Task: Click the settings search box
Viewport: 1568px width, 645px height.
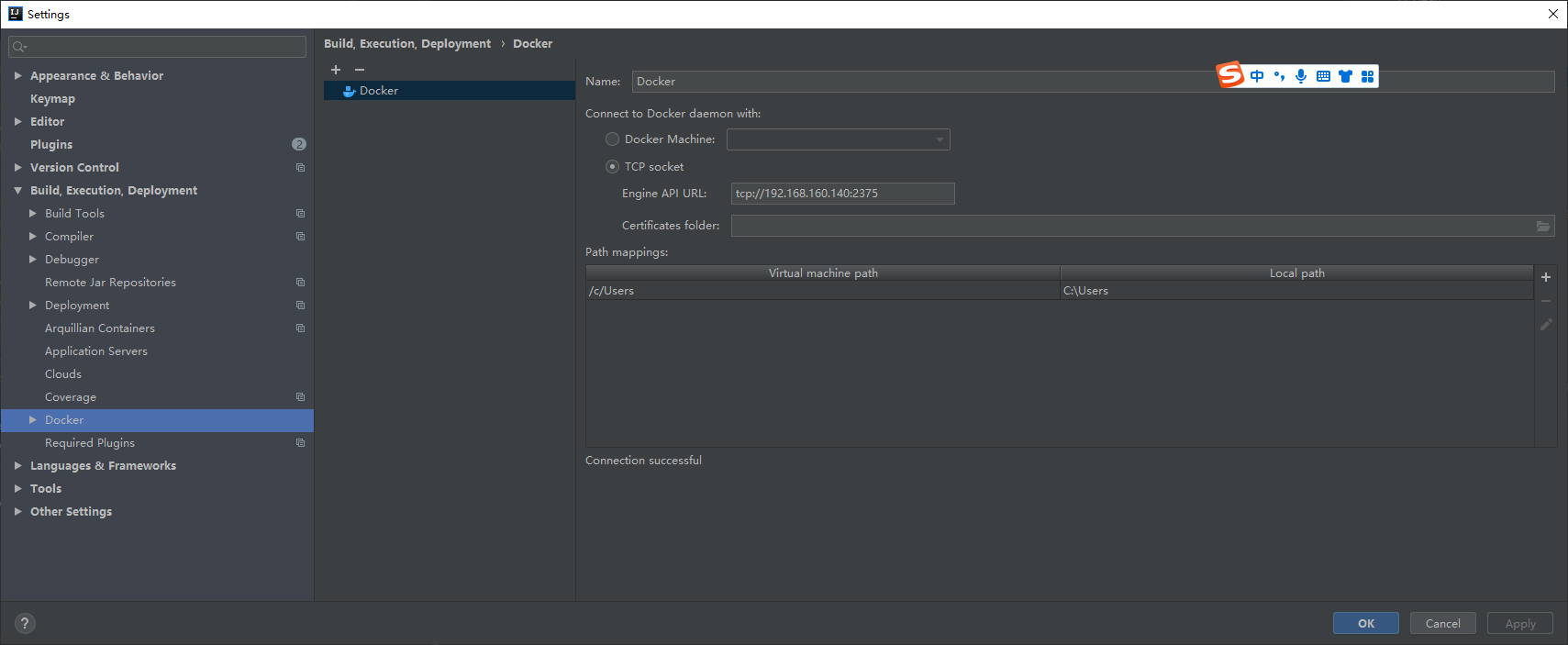Action: (158, 47)
